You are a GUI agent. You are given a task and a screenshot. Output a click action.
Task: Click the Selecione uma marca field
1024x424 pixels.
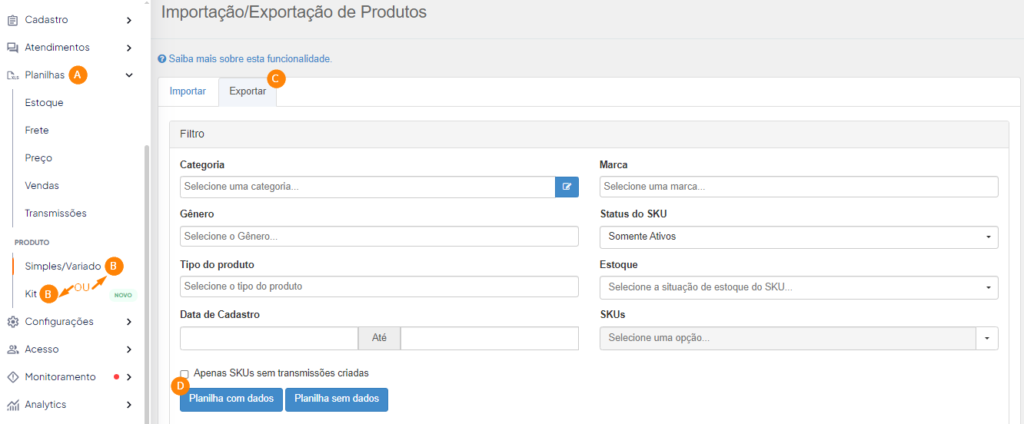click(x=799, y=186)
